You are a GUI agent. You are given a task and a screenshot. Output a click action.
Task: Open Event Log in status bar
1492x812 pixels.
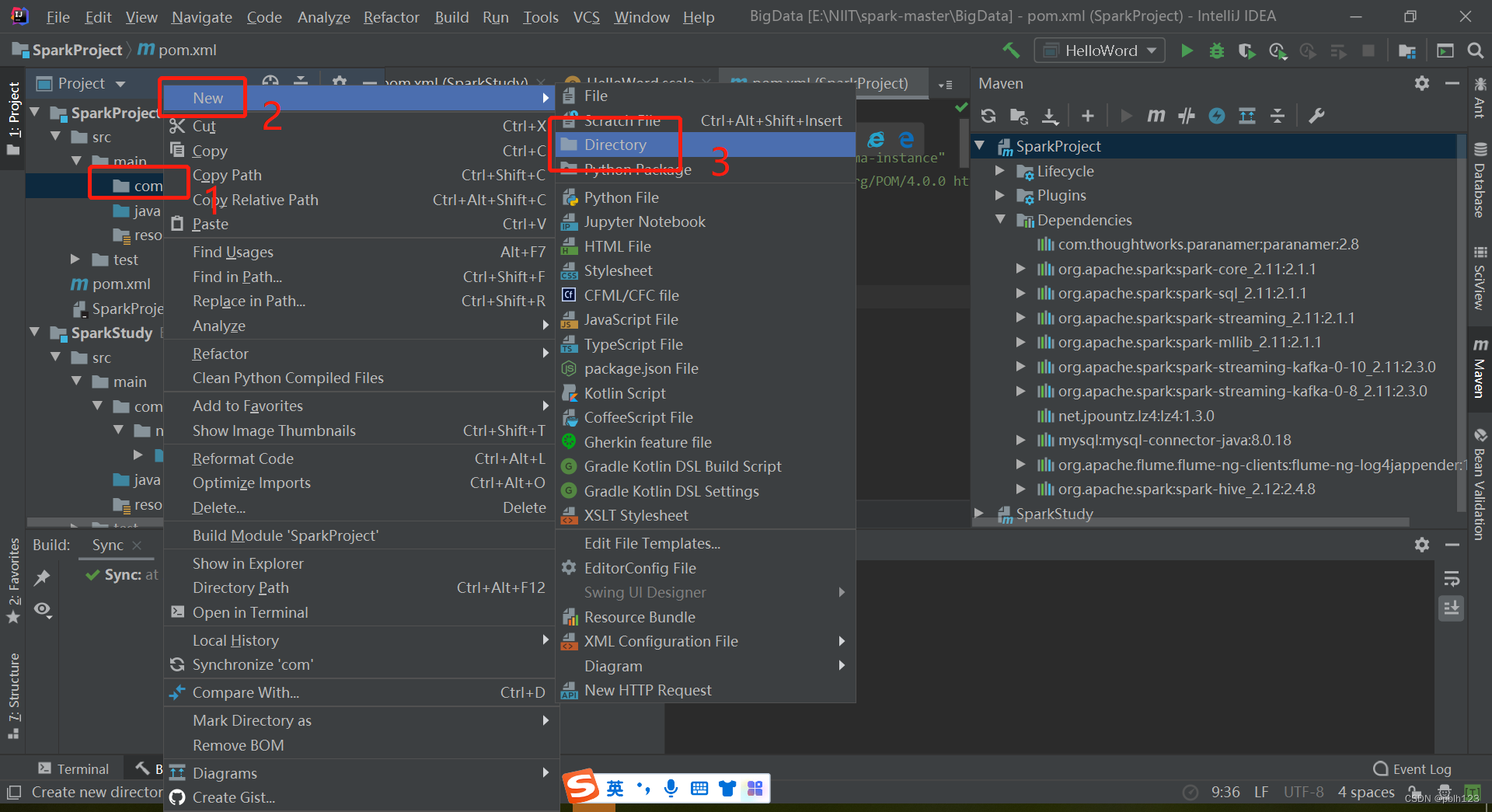click(x=1413, y=768)
